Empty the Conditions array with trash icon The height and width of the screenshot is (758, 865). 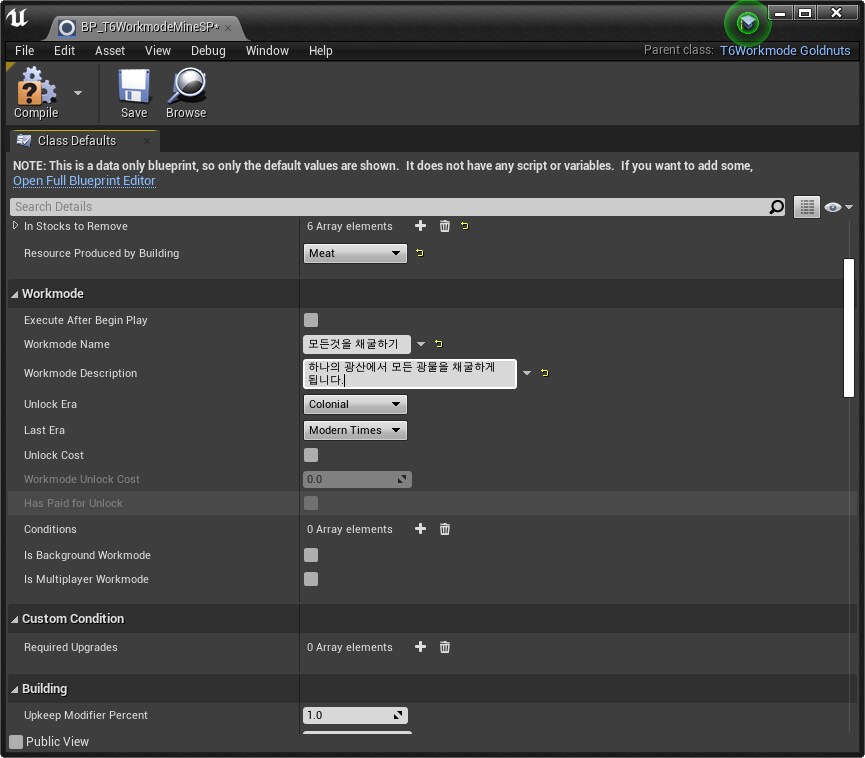445,529
